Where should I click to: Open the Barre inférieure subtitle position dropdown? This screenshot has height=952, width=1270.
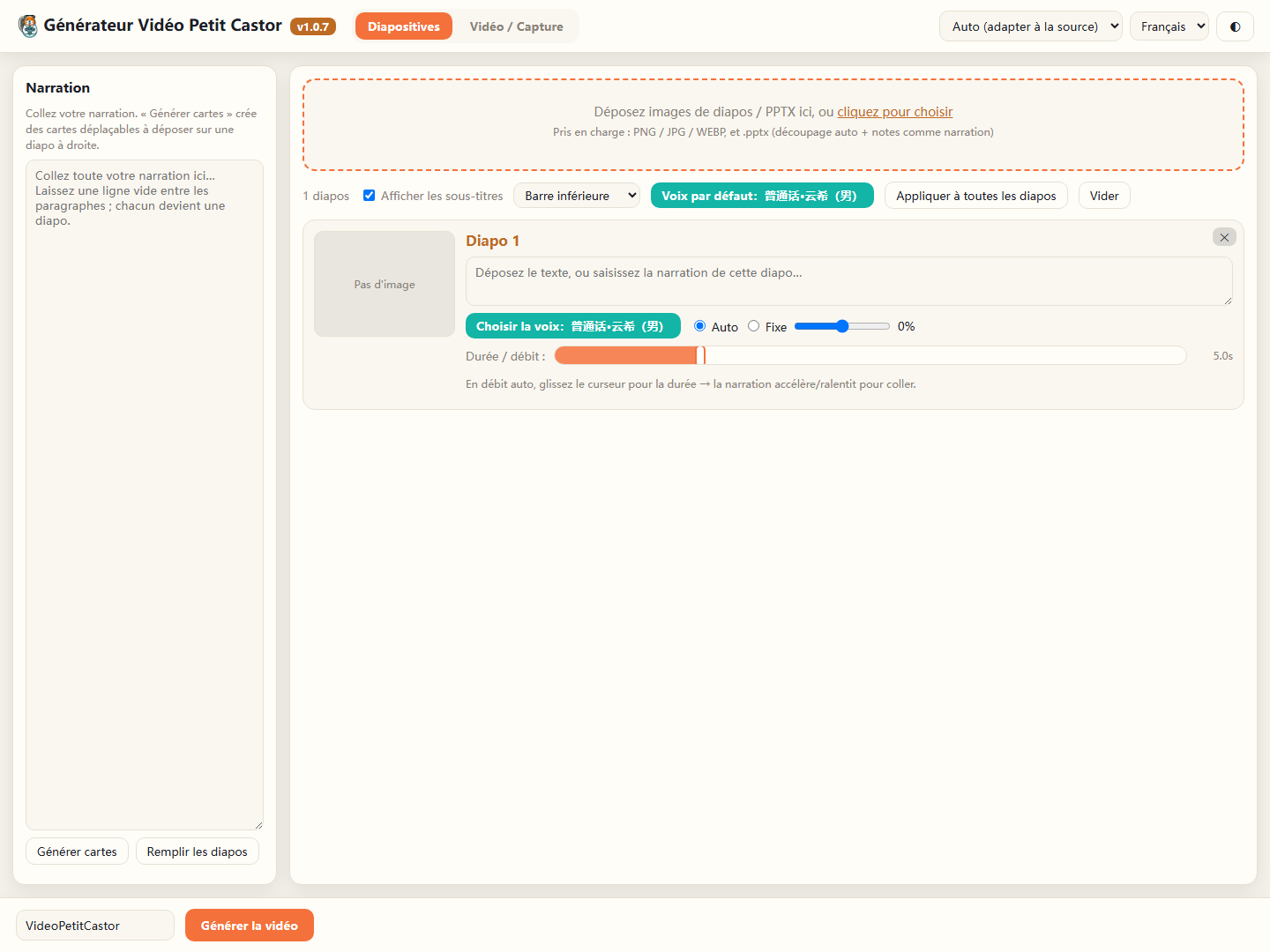pyautogui.click(x=577, y=196)
